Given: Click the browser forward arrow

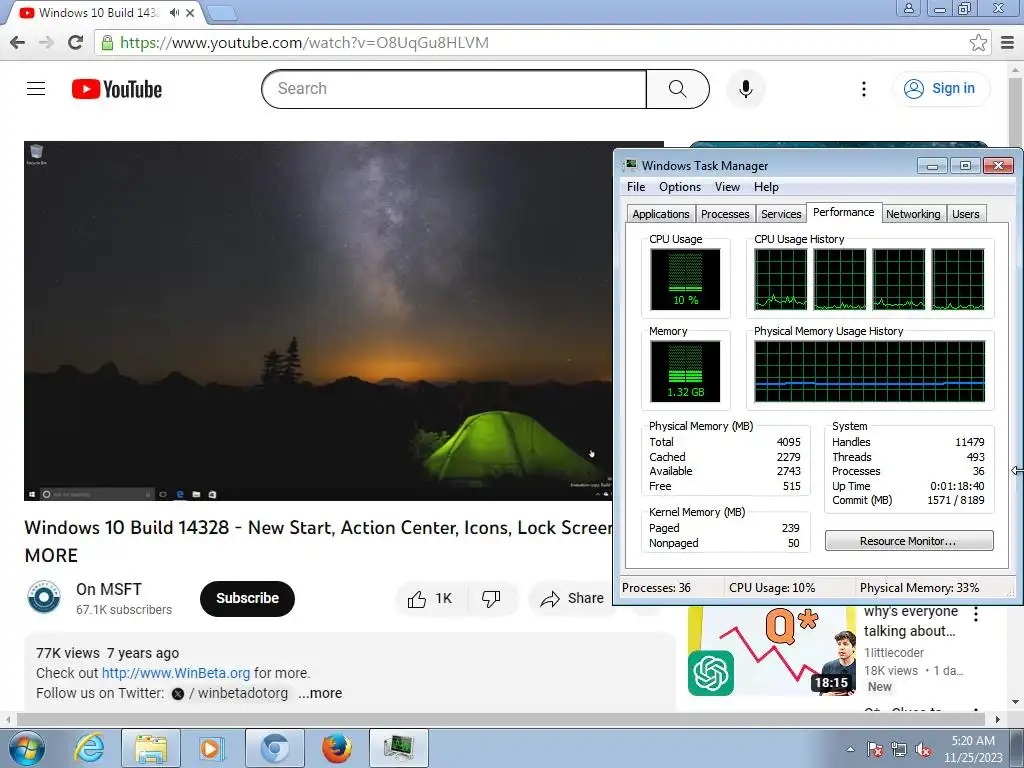Looking at the screenshot, I should click(46, 42).
